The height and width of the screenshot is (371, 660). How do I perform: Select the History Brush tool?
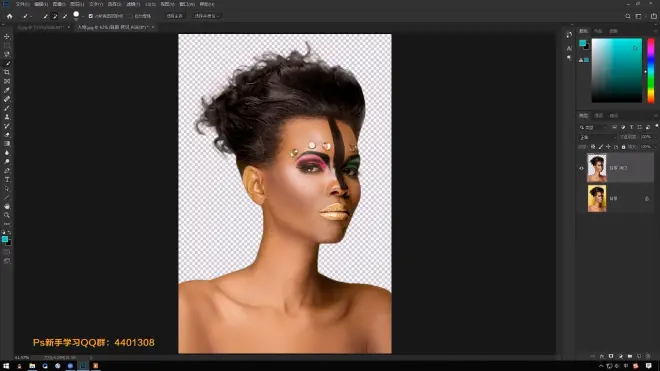7,126
